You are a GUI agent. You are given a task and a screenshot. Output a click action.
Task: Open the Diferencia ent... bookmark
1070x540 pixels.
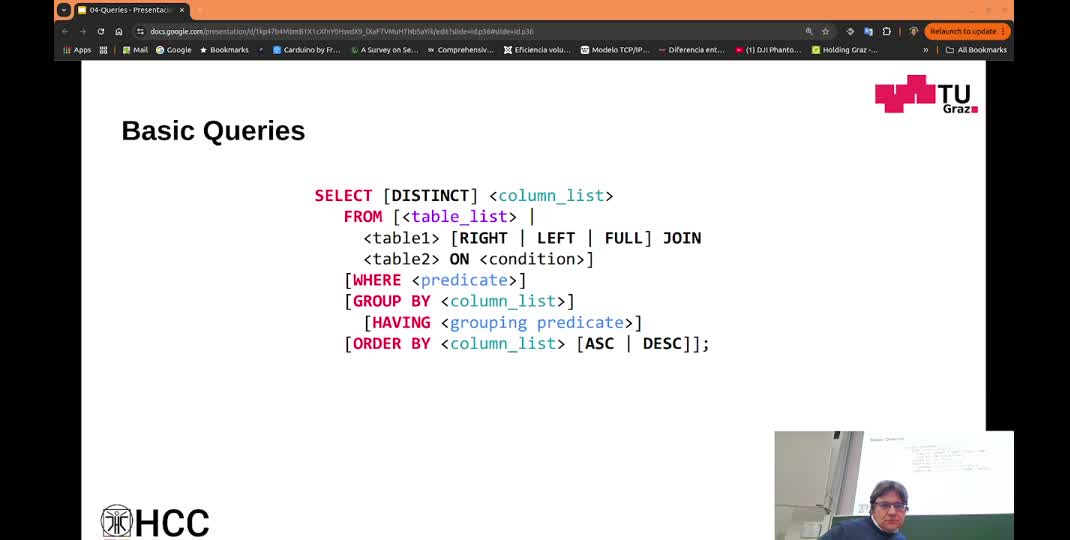pyautogui.click(x=692, y=50)
